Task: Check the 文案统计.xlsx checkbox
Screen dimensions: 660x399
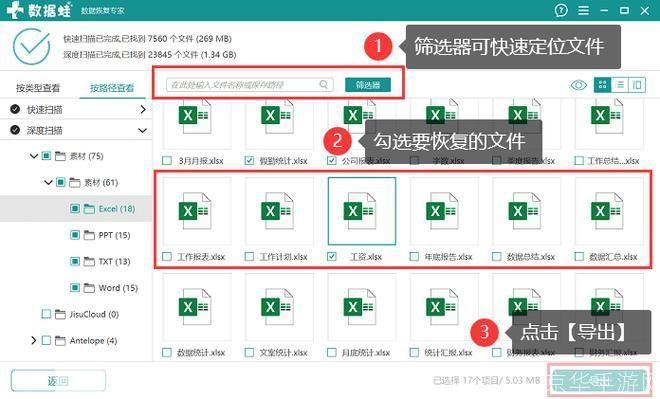Action: coord(249,352)
